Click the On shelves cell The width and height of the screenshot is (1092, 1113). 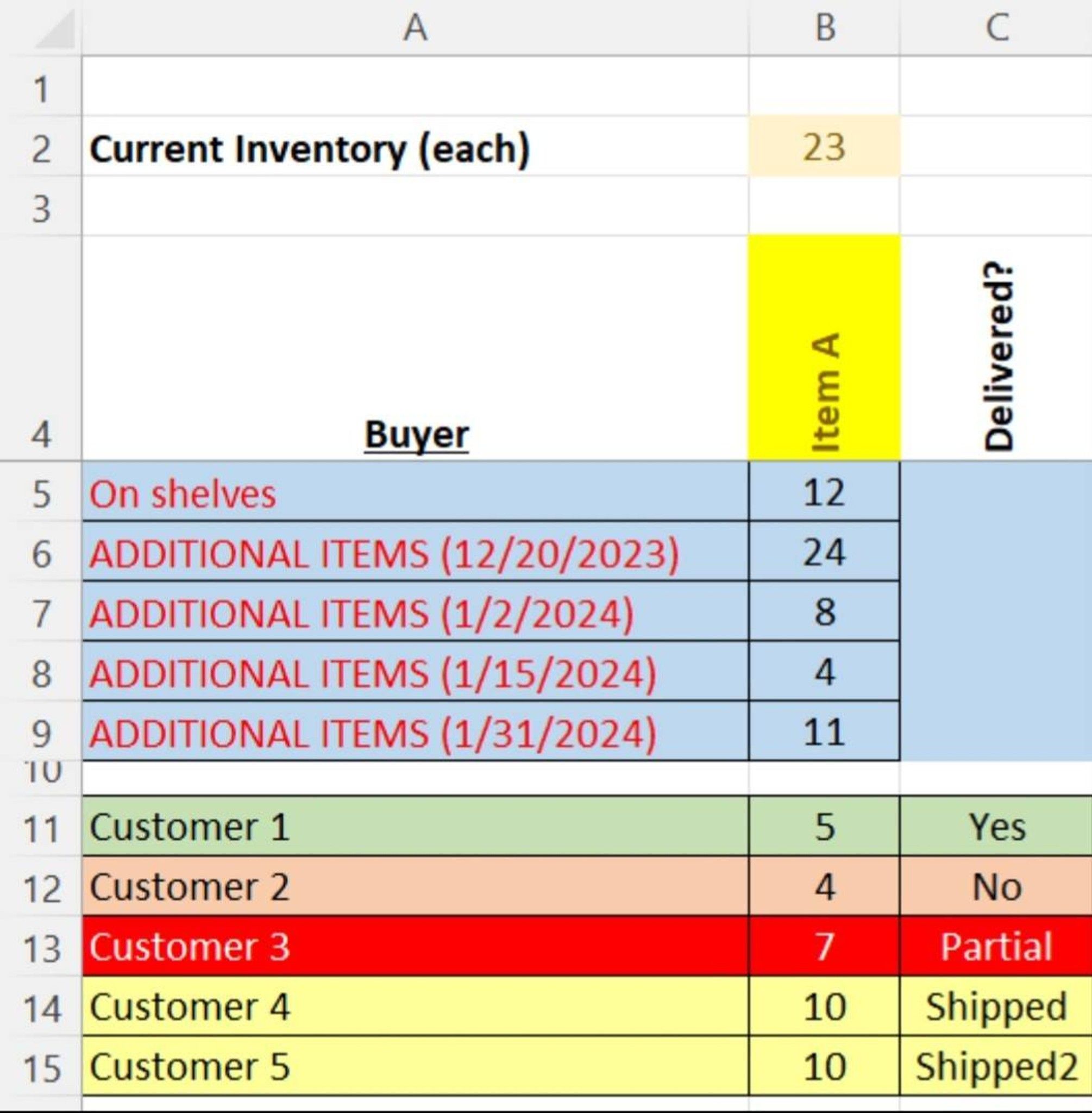415,492
